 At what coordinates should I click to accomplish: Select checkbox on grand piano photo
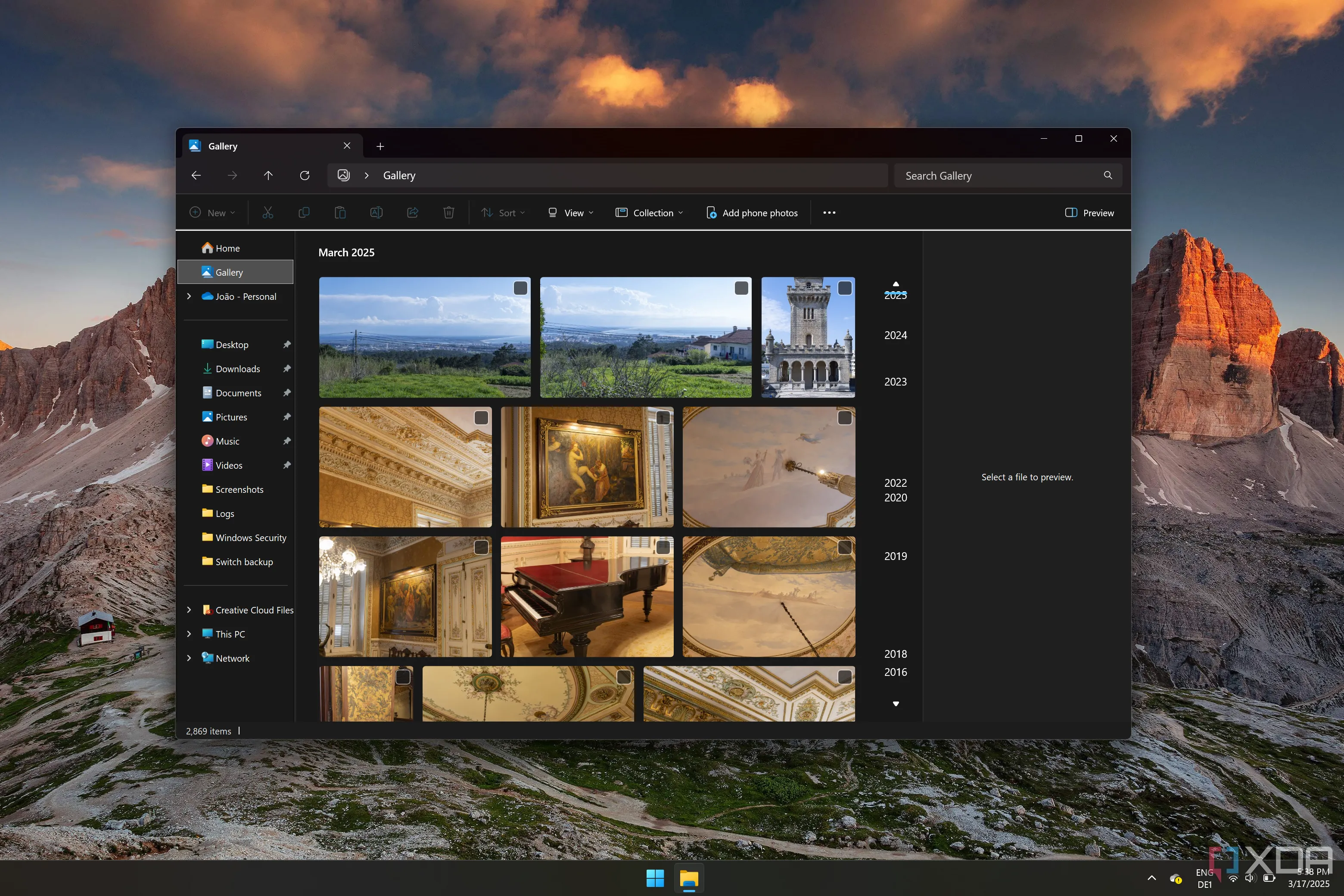coord(663,548)
